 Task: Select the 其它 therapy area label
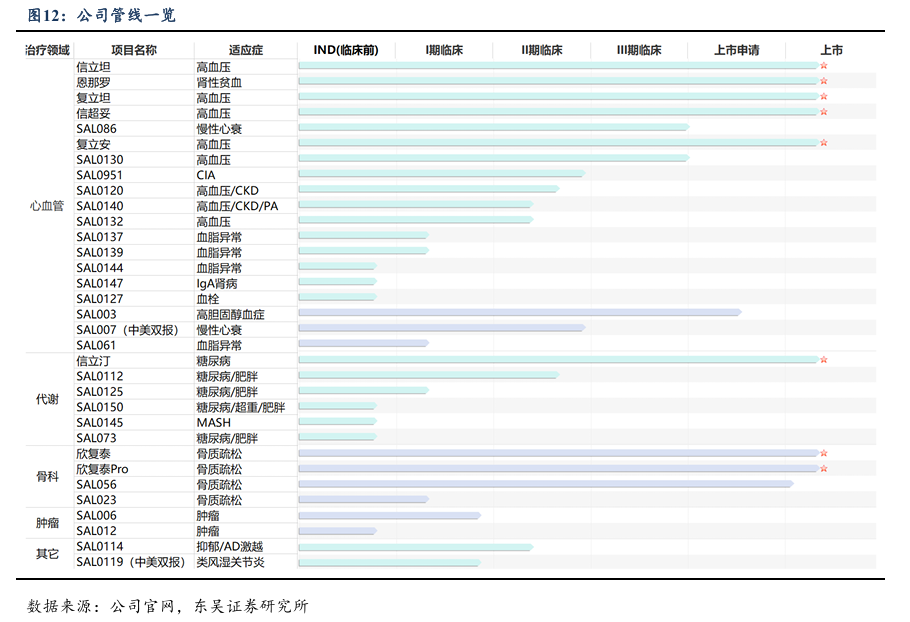[x=47, y=554]
